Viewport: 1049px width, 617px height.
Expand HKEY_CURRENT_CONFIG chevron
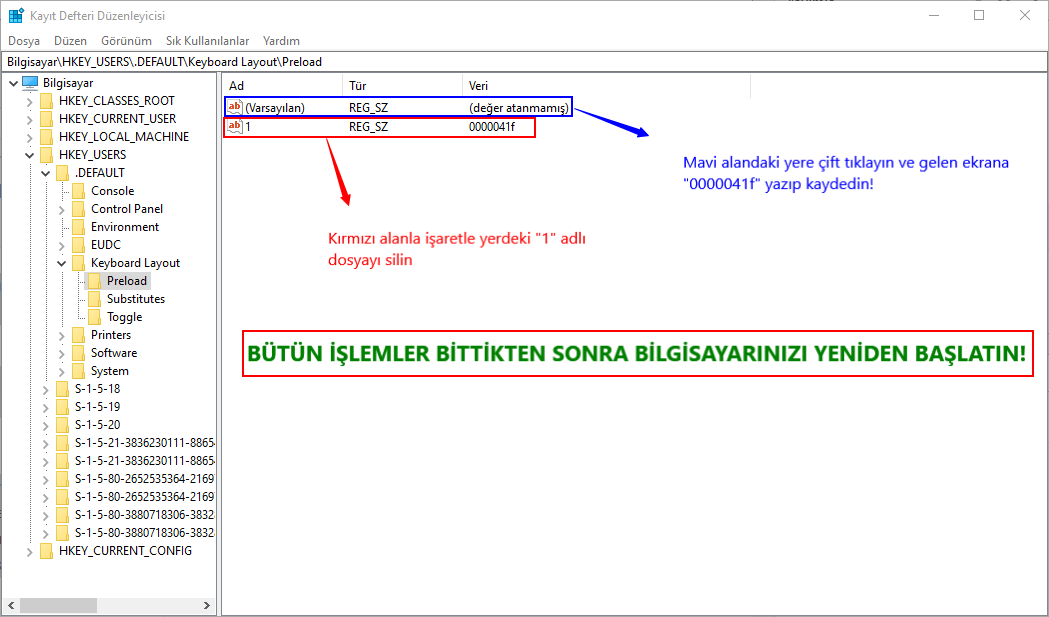[x=29, y=551]
